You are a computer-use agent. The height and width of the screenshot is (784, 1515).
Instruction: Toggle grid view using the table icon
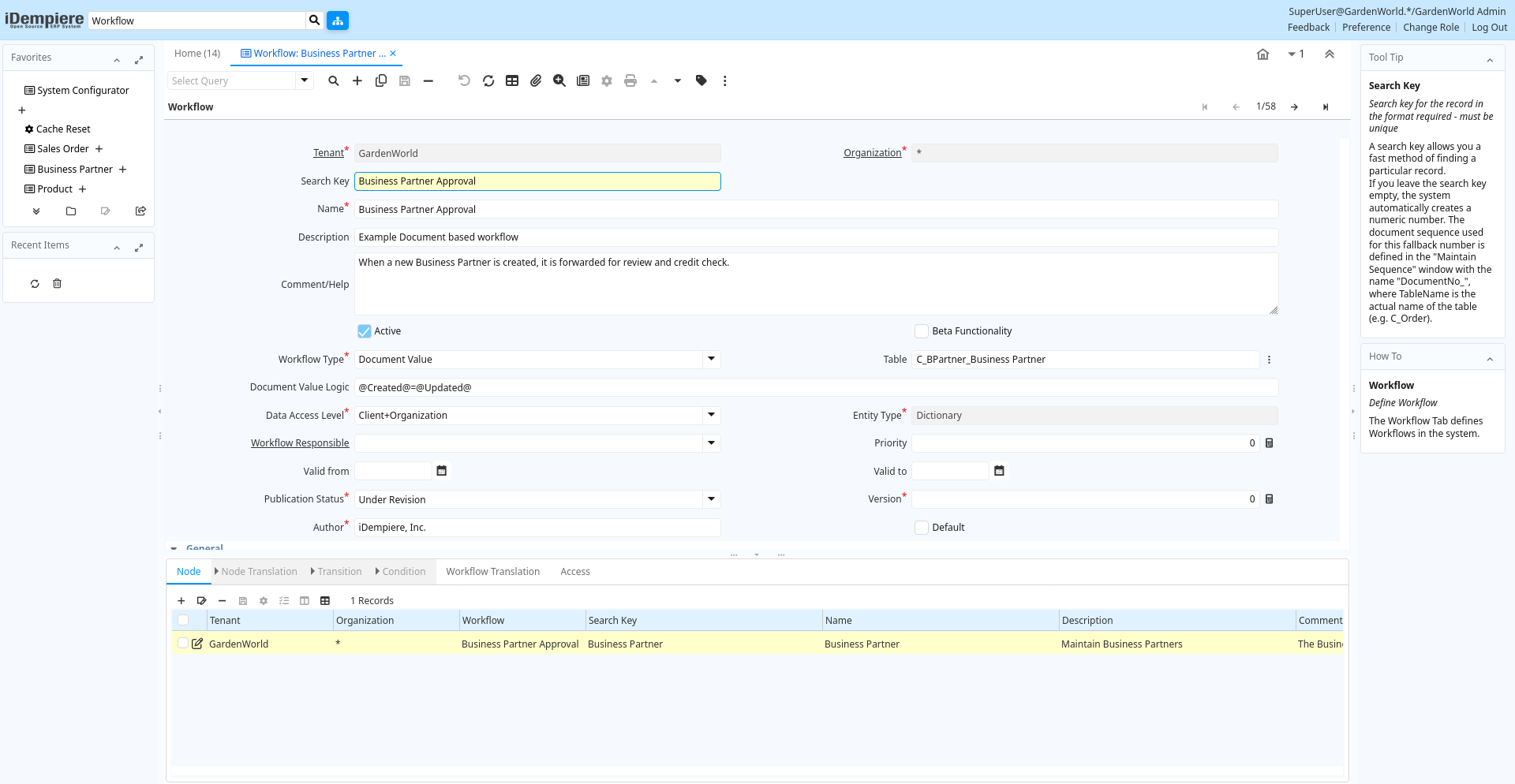(512, 80)
